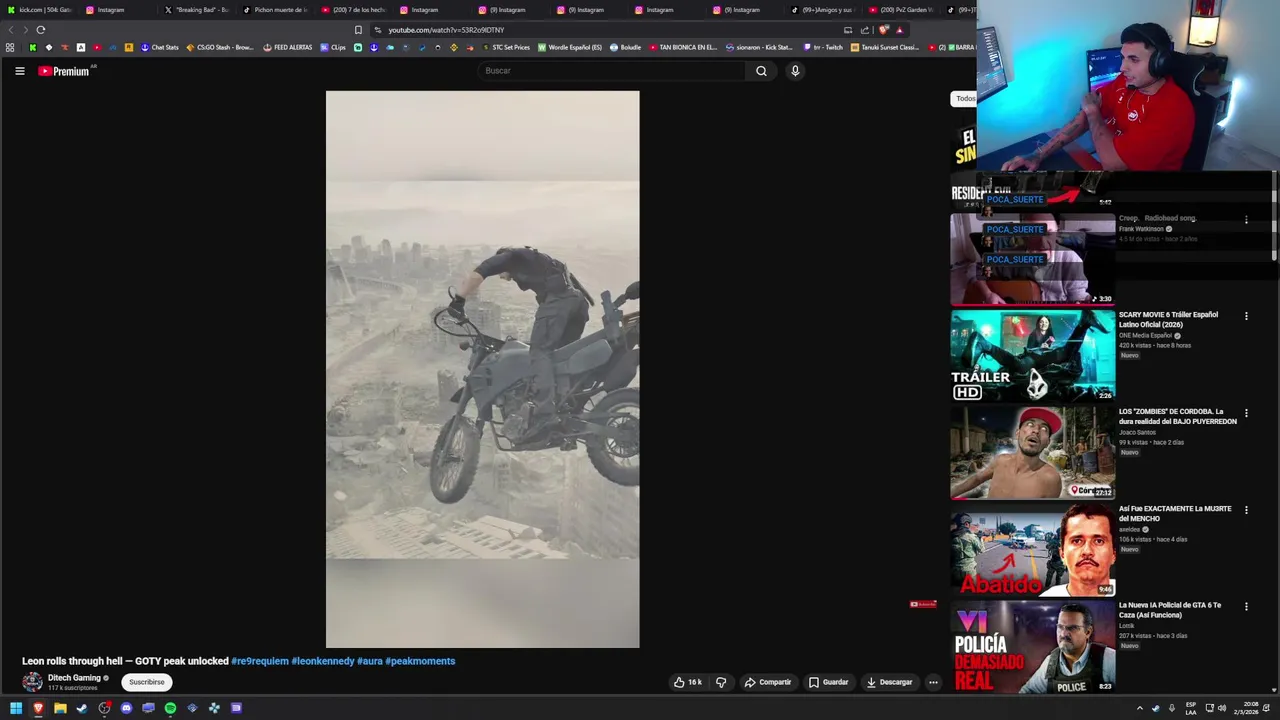
Task: Switch to kick.com browser tab
Action: [x=39, y=10]
